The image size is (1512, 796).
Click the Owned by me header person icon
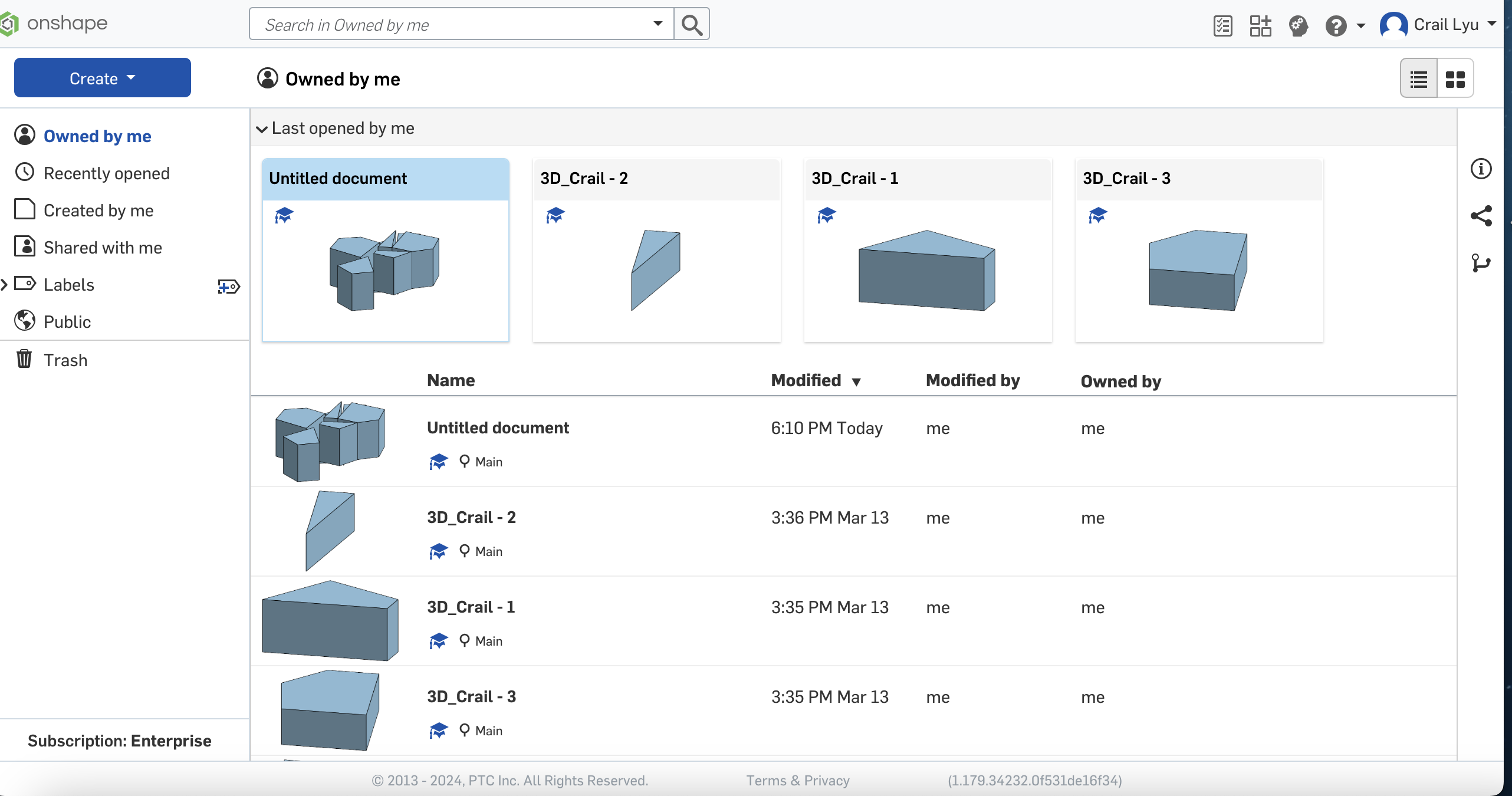[x=267, y=78]
